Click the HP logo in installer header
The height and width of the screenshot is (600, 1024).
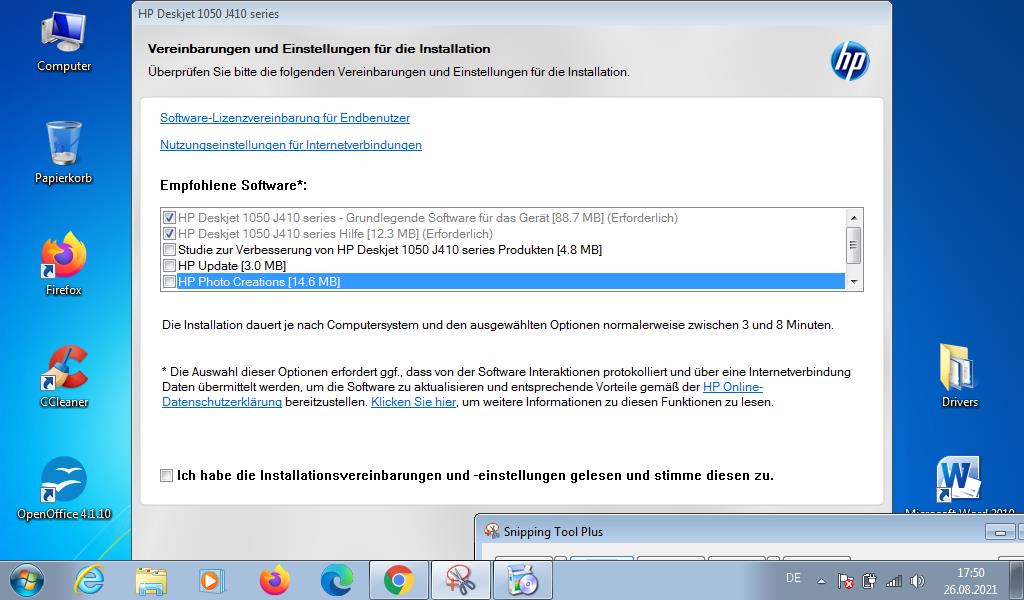[x=850, y=61]
